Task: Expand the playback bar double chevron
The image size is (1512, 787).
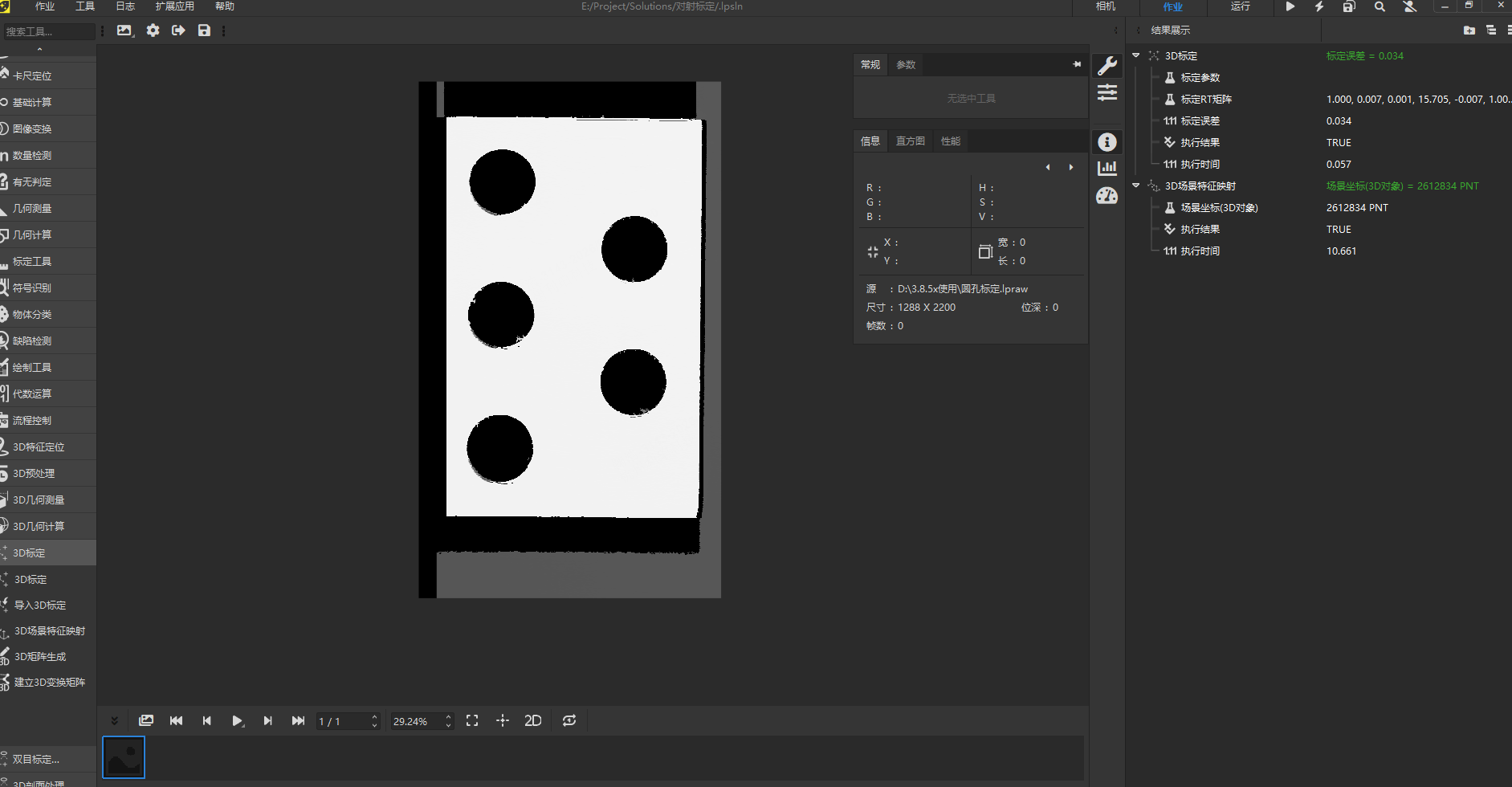Action: (x=114, y=720)
